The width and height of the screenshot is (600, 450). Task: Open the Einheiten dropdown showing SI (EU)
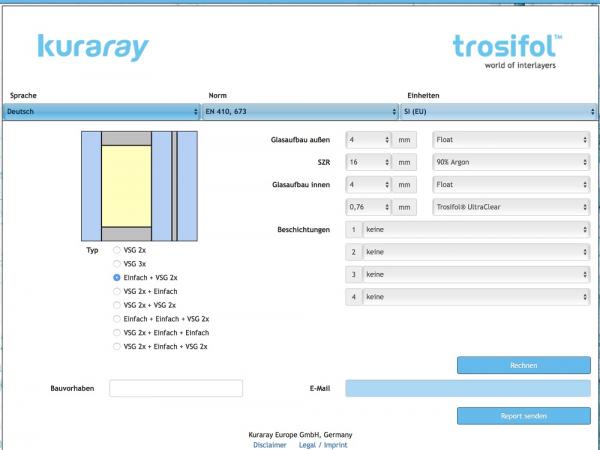tap(499, 112)
